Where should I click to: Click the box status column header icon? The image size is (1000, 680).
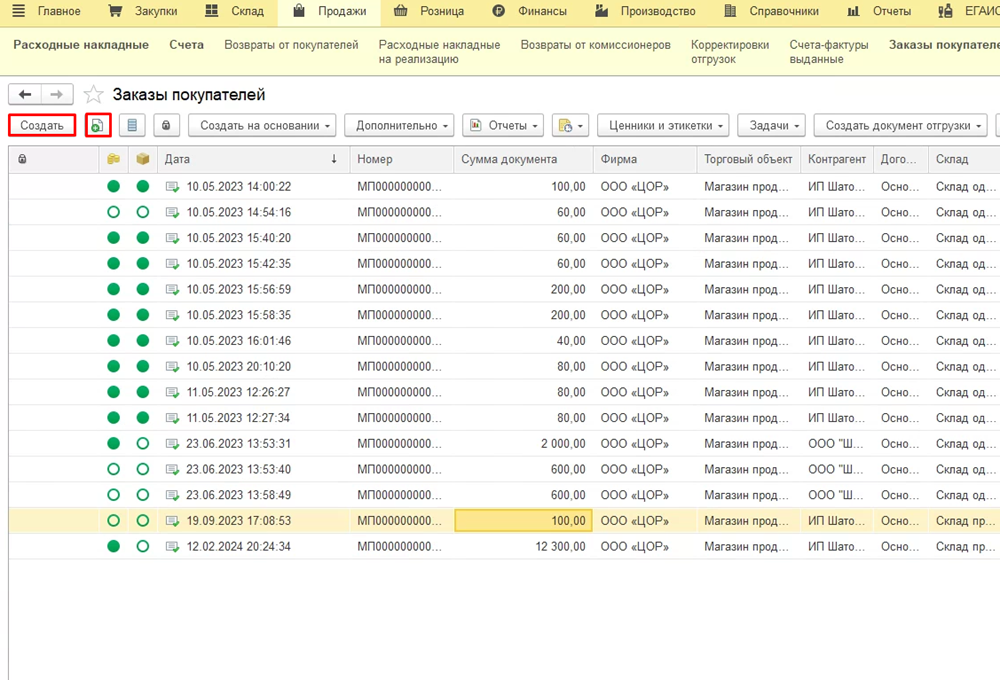pos(143,159)
